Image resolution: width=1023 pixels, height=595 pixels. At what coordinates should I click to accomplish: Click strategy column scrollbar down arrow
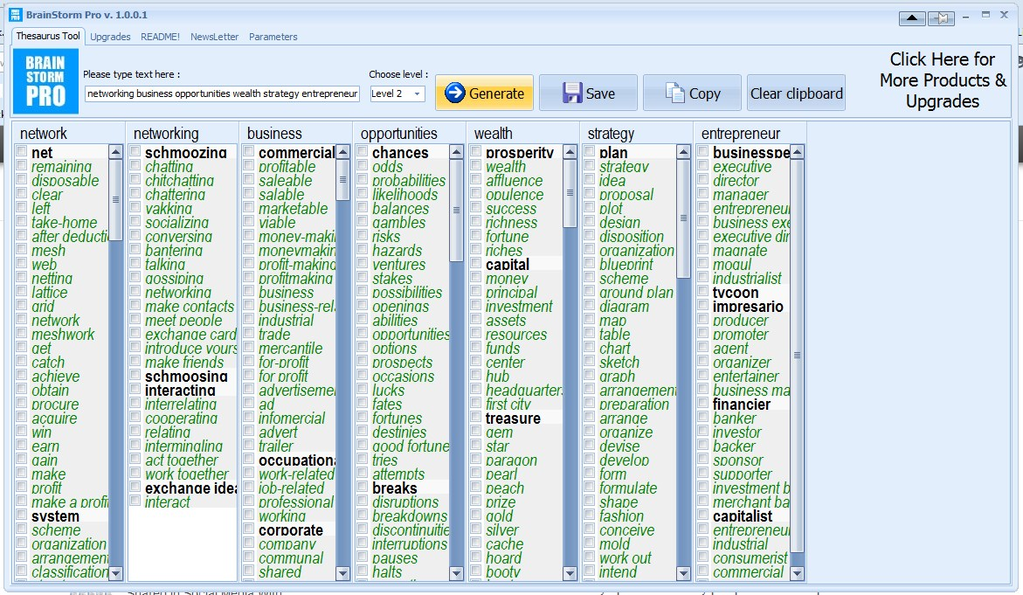coord(683,573)
